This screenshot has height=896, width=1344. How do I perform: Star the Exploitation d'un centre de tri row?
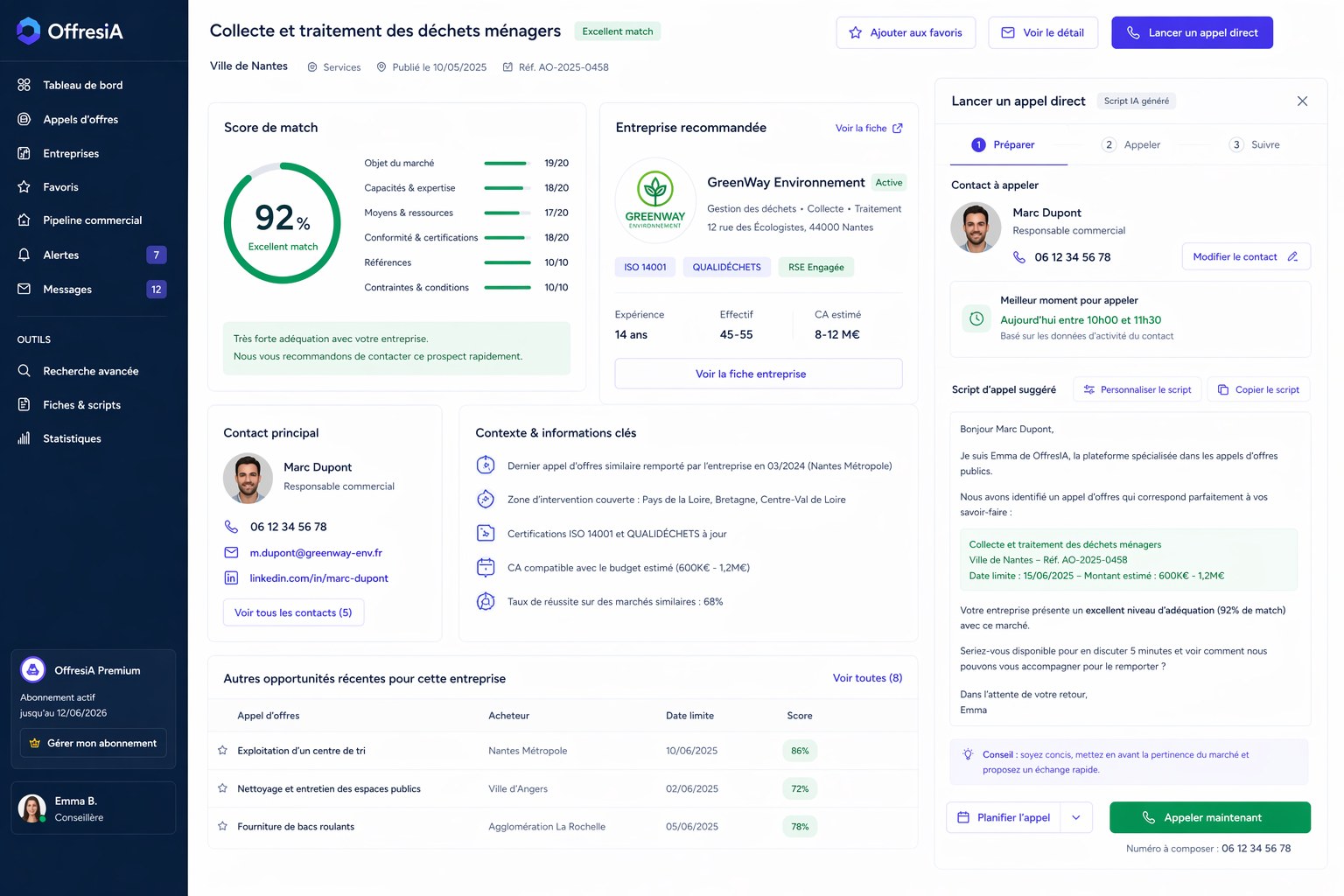pyautogui.click(x=222, y=751)
